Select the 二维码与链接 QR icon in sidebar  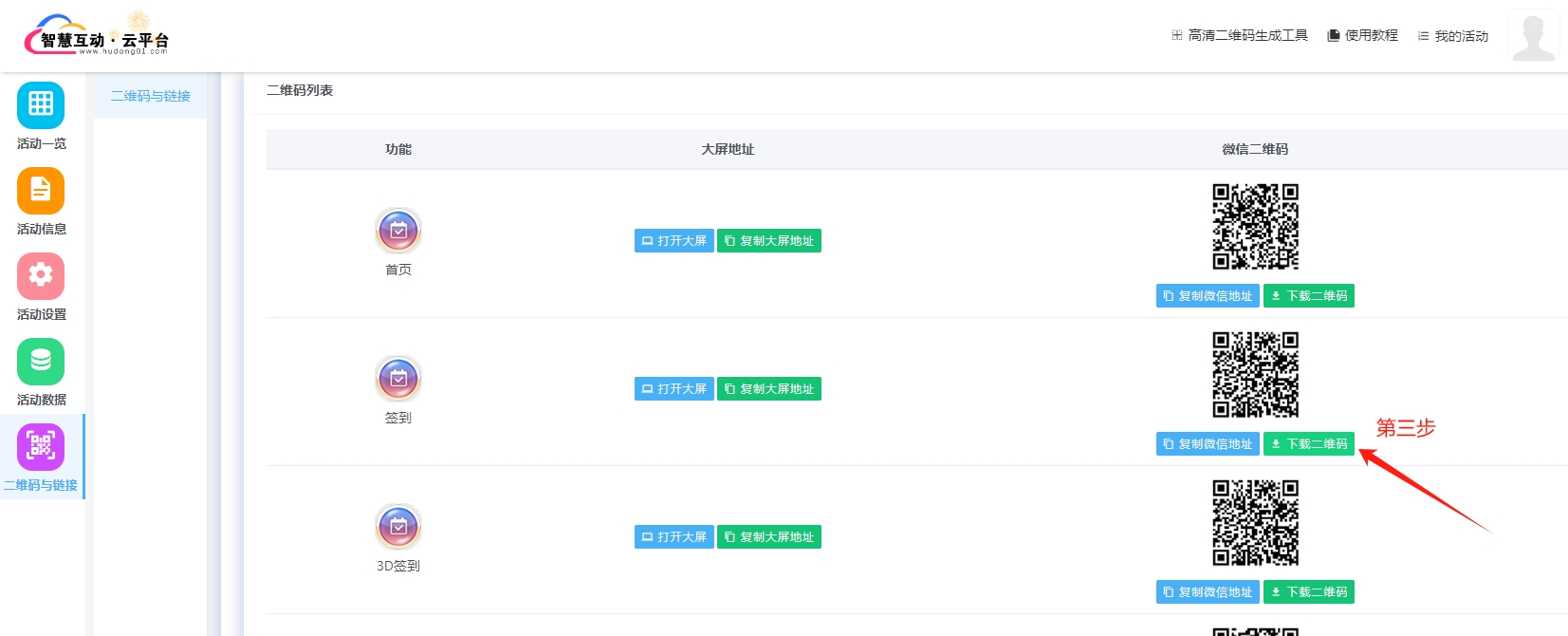click(41, 447)
